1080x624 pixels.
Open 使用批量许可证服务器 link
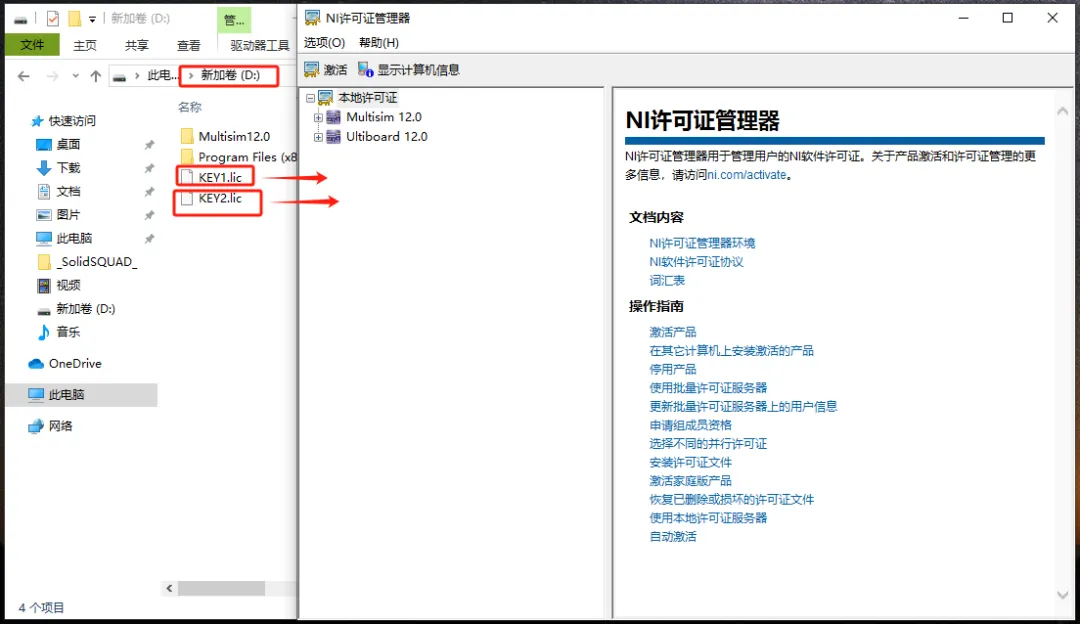point(708,388)
